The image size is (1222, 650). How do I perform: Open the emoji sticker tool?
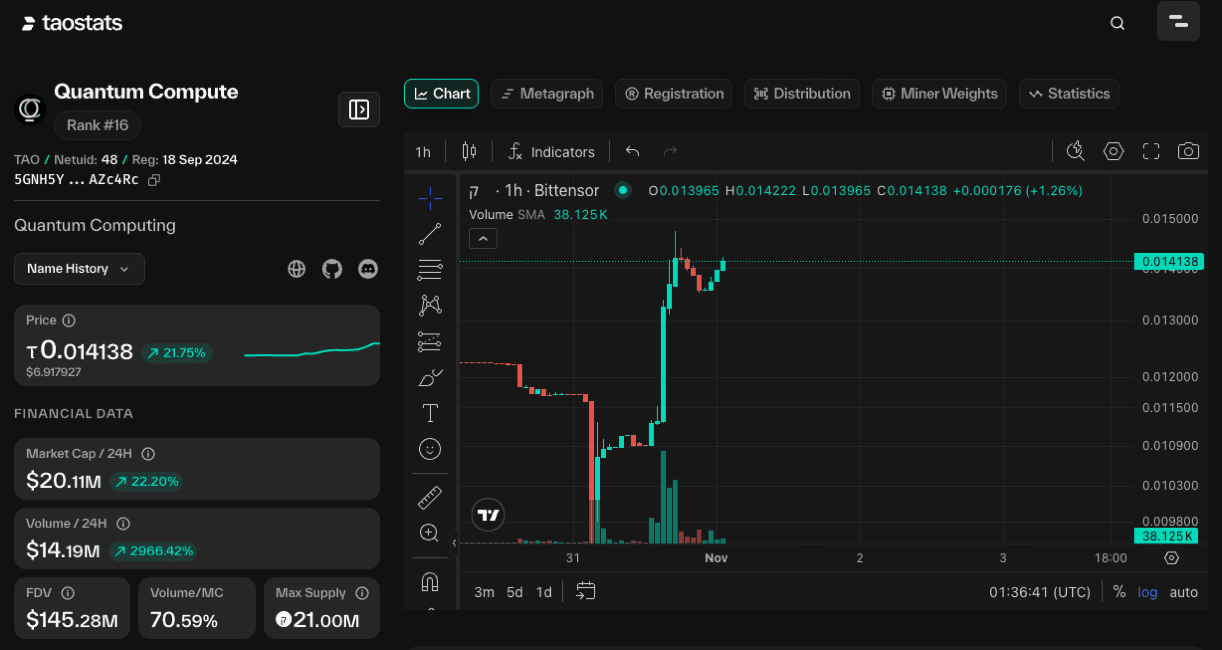[430, 449]
